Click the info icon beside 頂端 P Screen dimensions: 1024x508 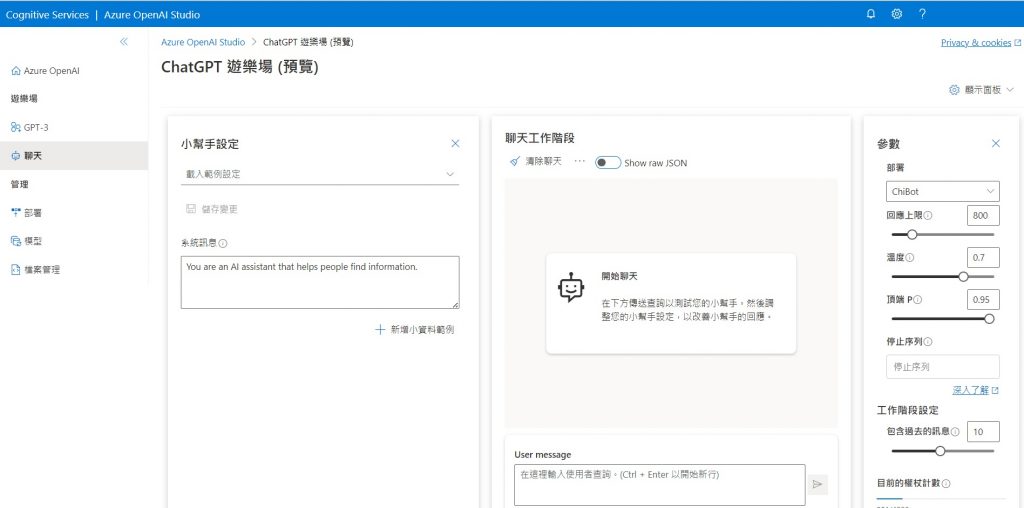(918, 300)
